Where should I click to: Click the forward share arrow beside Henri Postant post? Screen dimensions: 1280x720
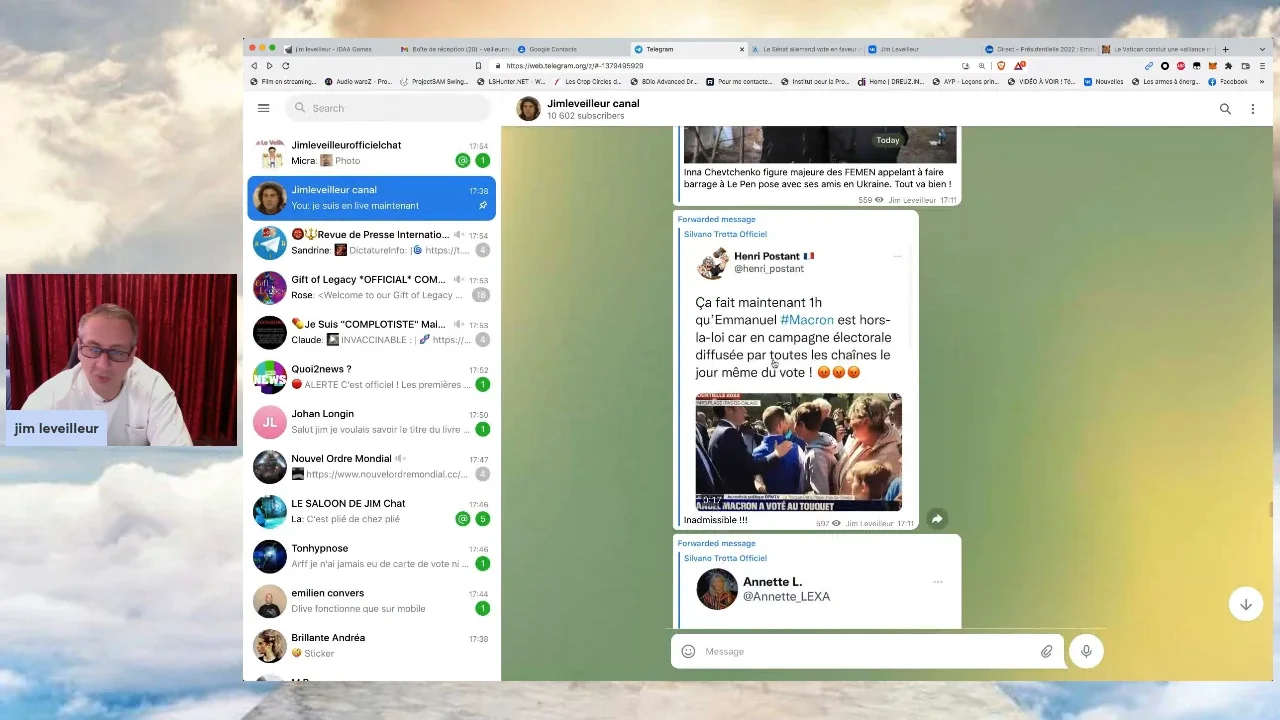coord(937,518)
